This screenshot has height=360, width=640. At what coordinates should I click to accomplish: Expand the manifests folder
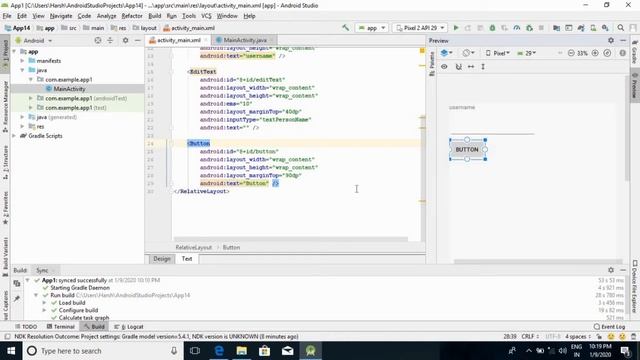click(x=22, y=61)
